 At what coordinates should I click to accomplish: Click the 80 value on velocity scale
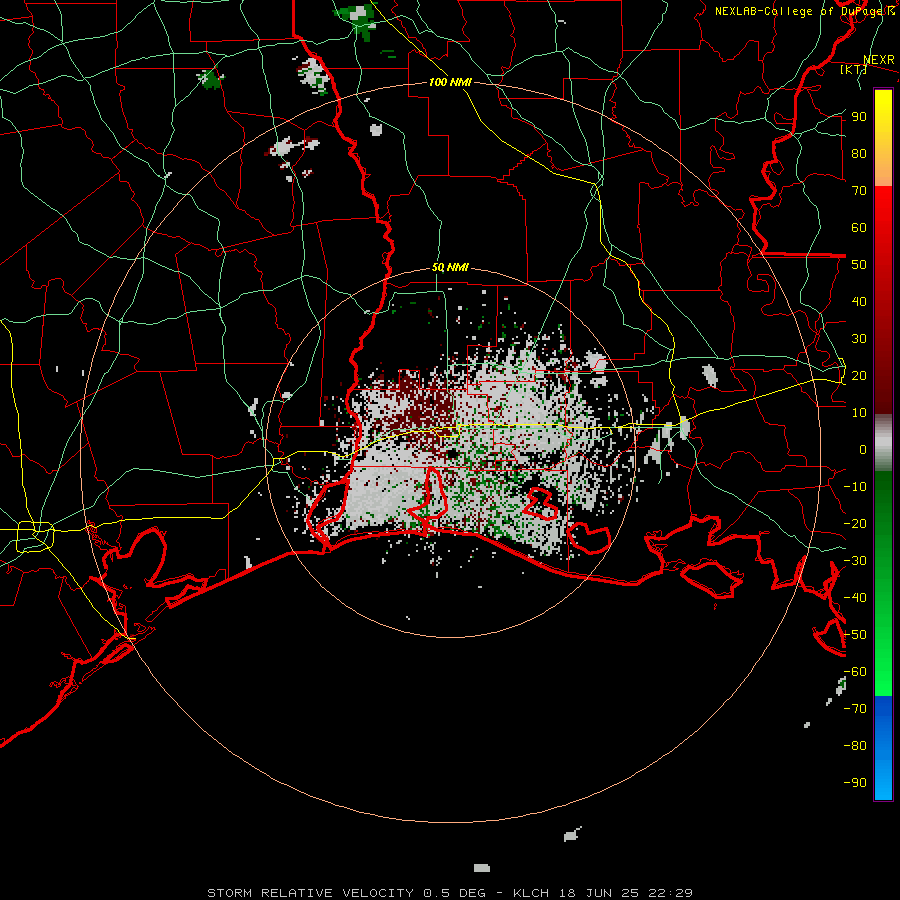coord(859,154)
